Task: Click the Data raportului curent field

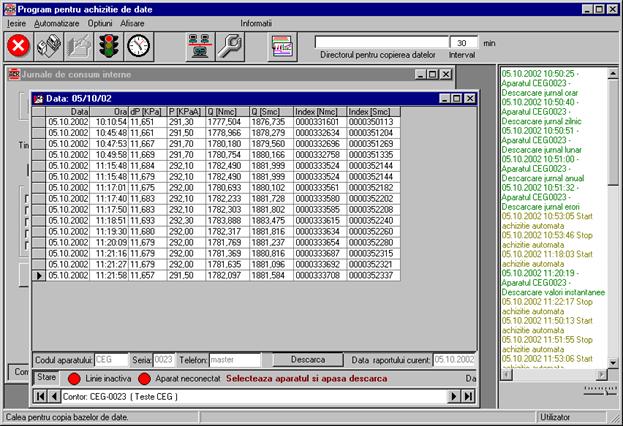Action: [454, 360]
